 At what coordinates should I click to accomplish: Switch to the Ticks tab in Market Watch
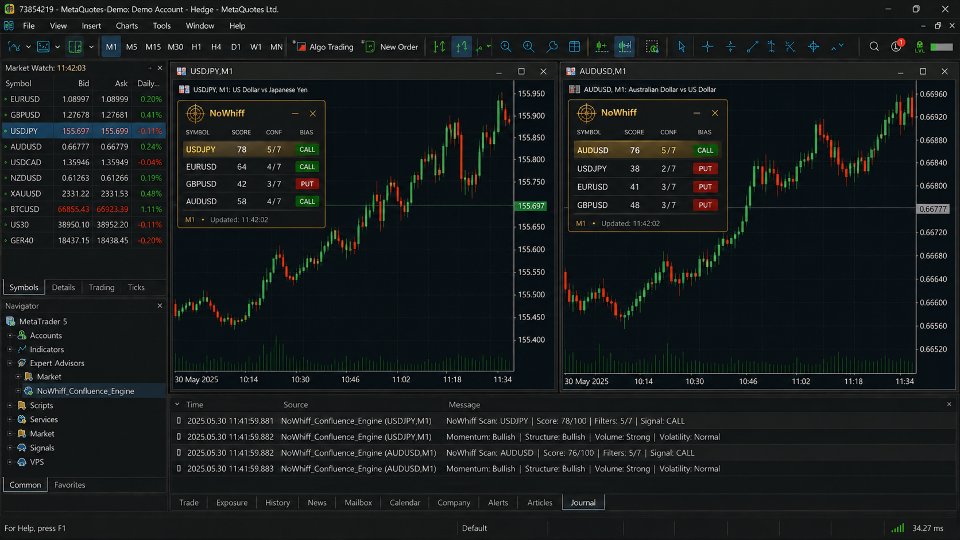(136, 287)
